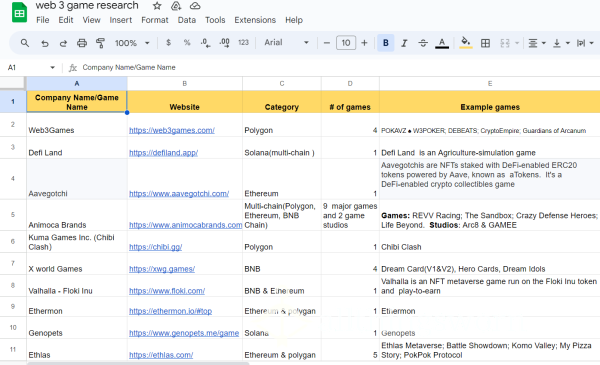Screen dimensions: 600x365
Task: Open the borders tool
Action: click(485, 43)
